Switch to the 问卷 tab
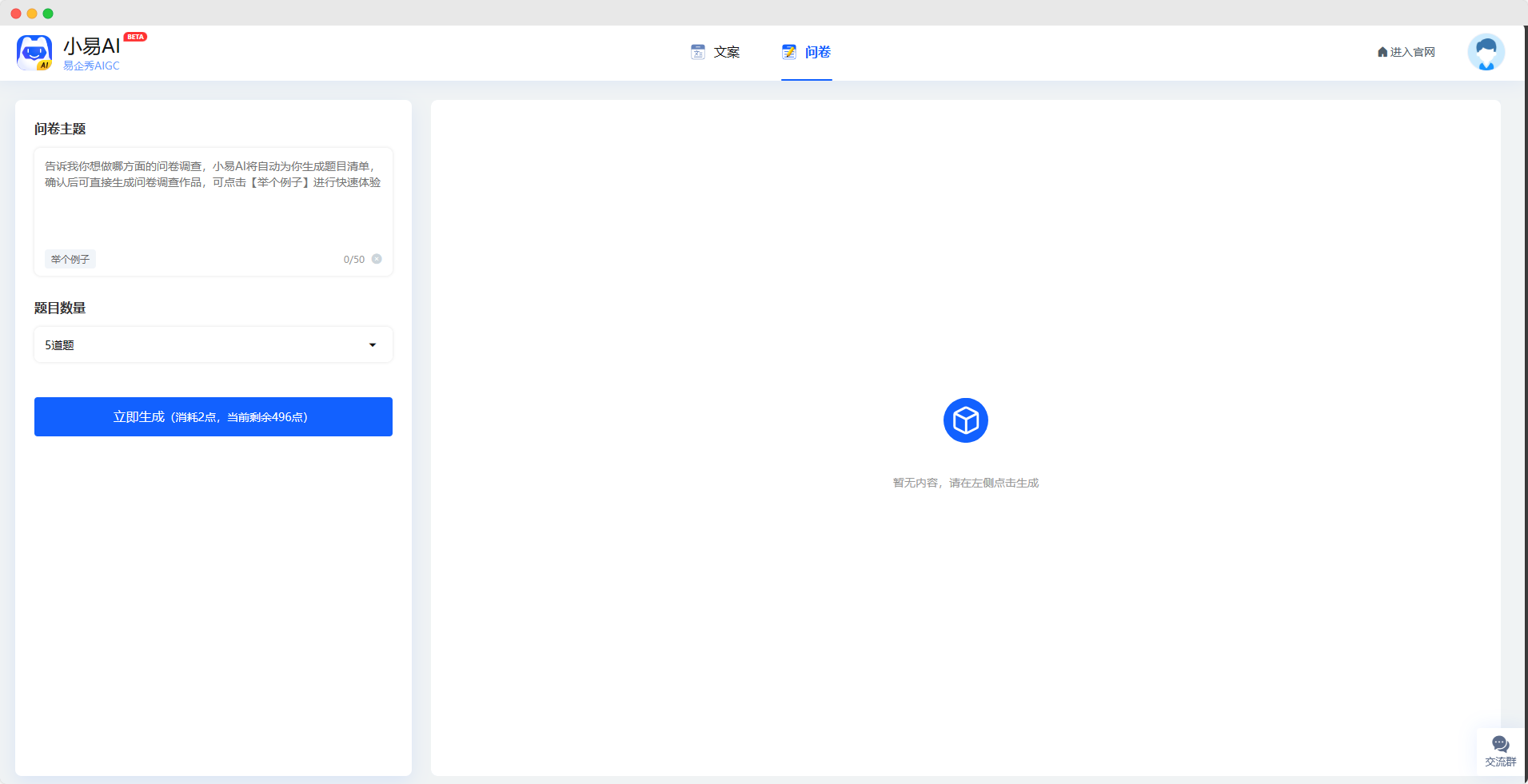This screenshot has height=784, width=1528. click(807, 52)
